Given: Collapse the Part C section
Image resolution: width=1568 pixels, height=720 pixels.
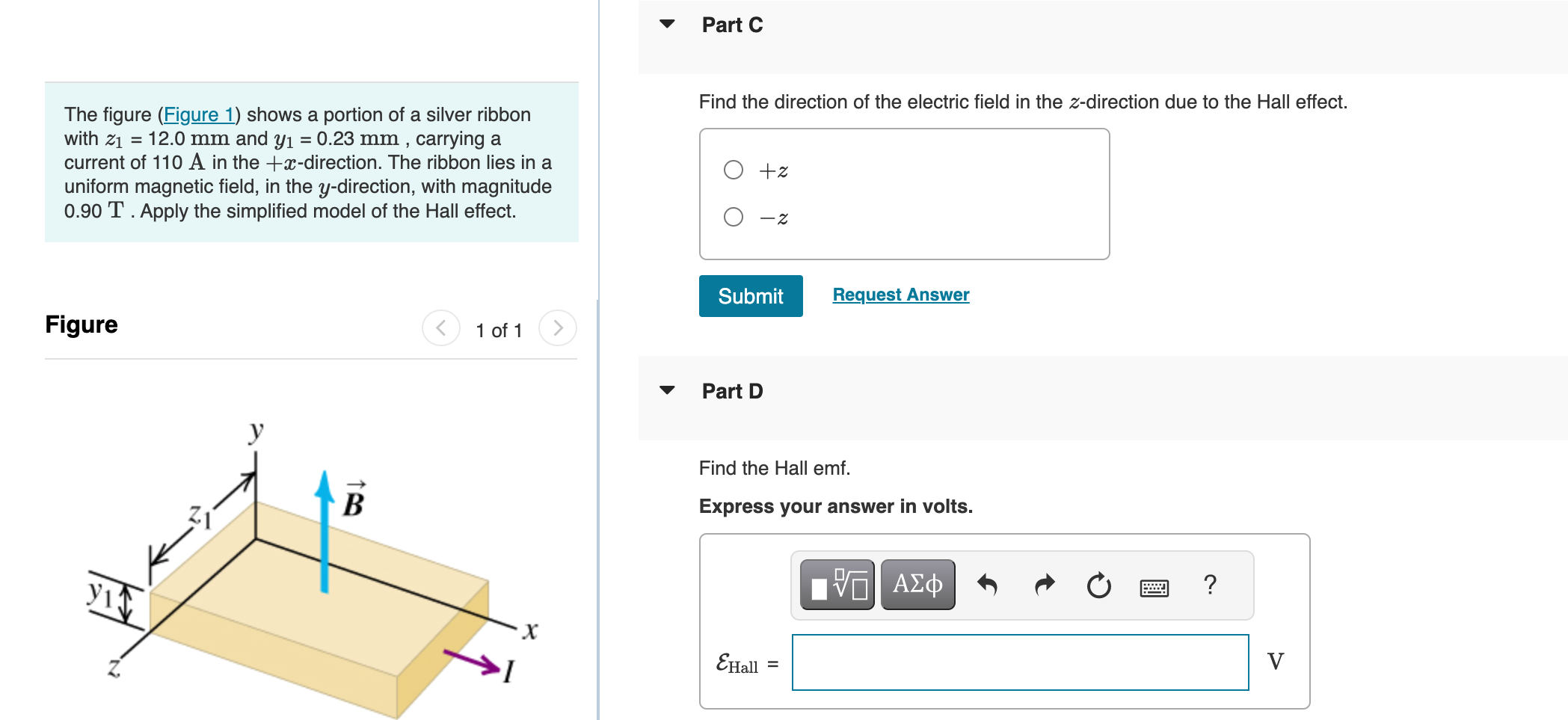Looking at the screenshot, I should point(668,25).
